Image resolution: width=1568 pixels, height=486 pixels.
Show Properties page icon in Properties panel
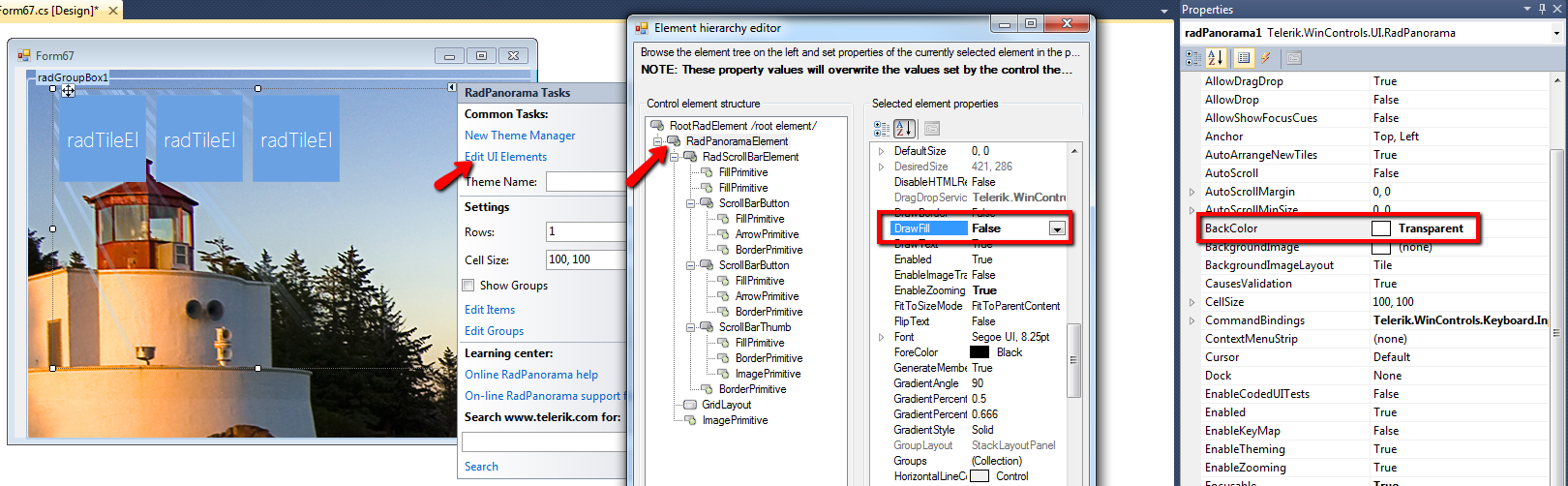1244,58
